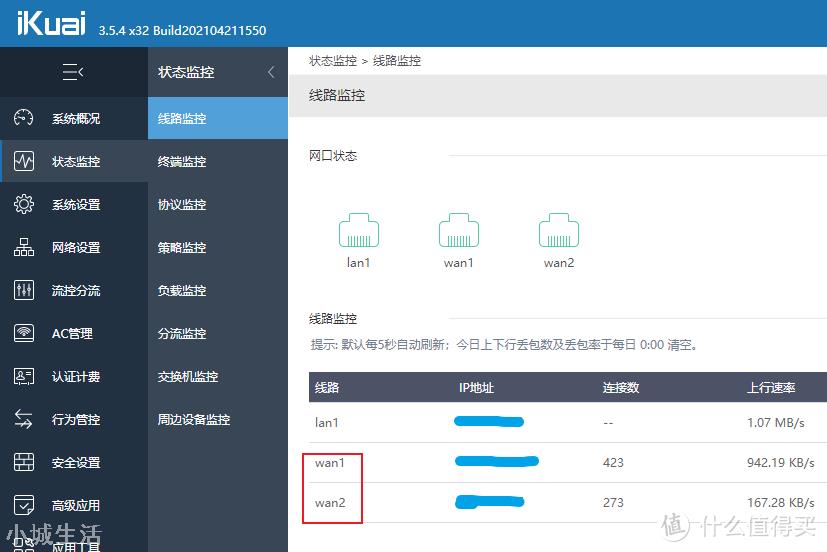Screen dimensions: 827x552
Task: Collapse the main sidebar with the hamburger icon
Action: tap(73, 72)
